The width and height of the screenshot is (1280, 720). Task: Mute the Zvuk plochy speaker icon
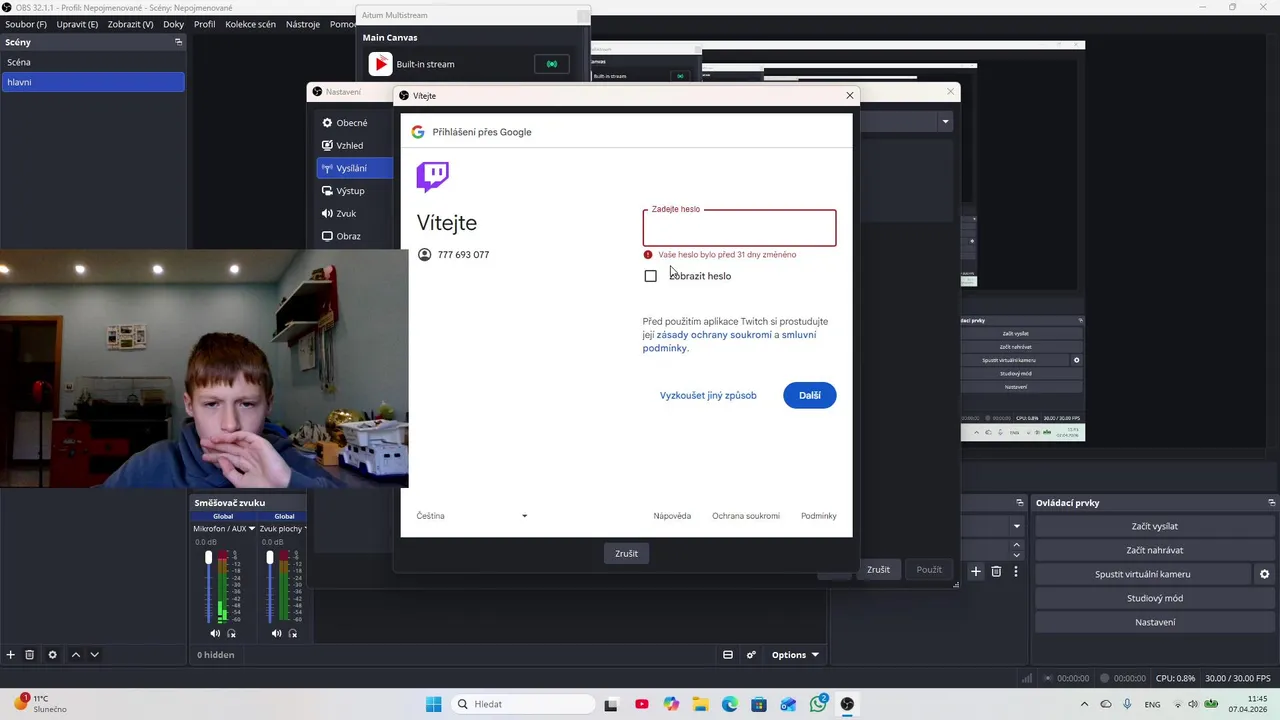click(x=276, y=633)
